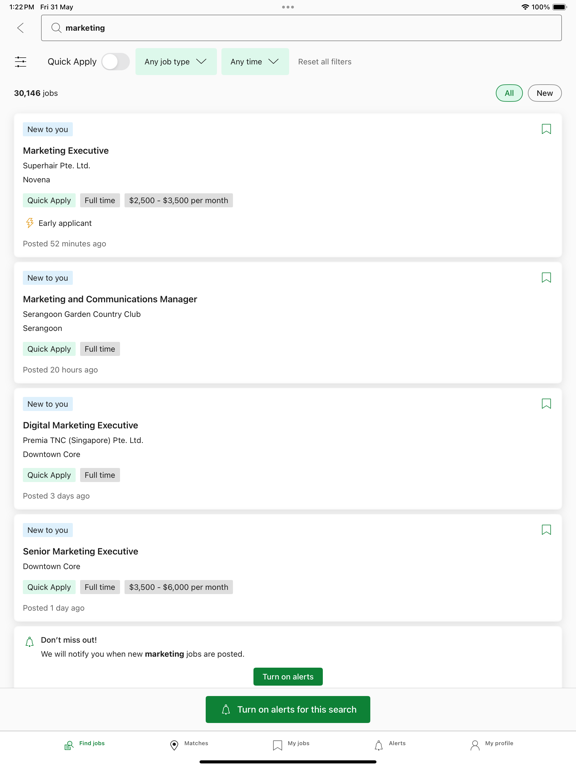Click Serangoon Garden Country Club company name

(82, 314)
